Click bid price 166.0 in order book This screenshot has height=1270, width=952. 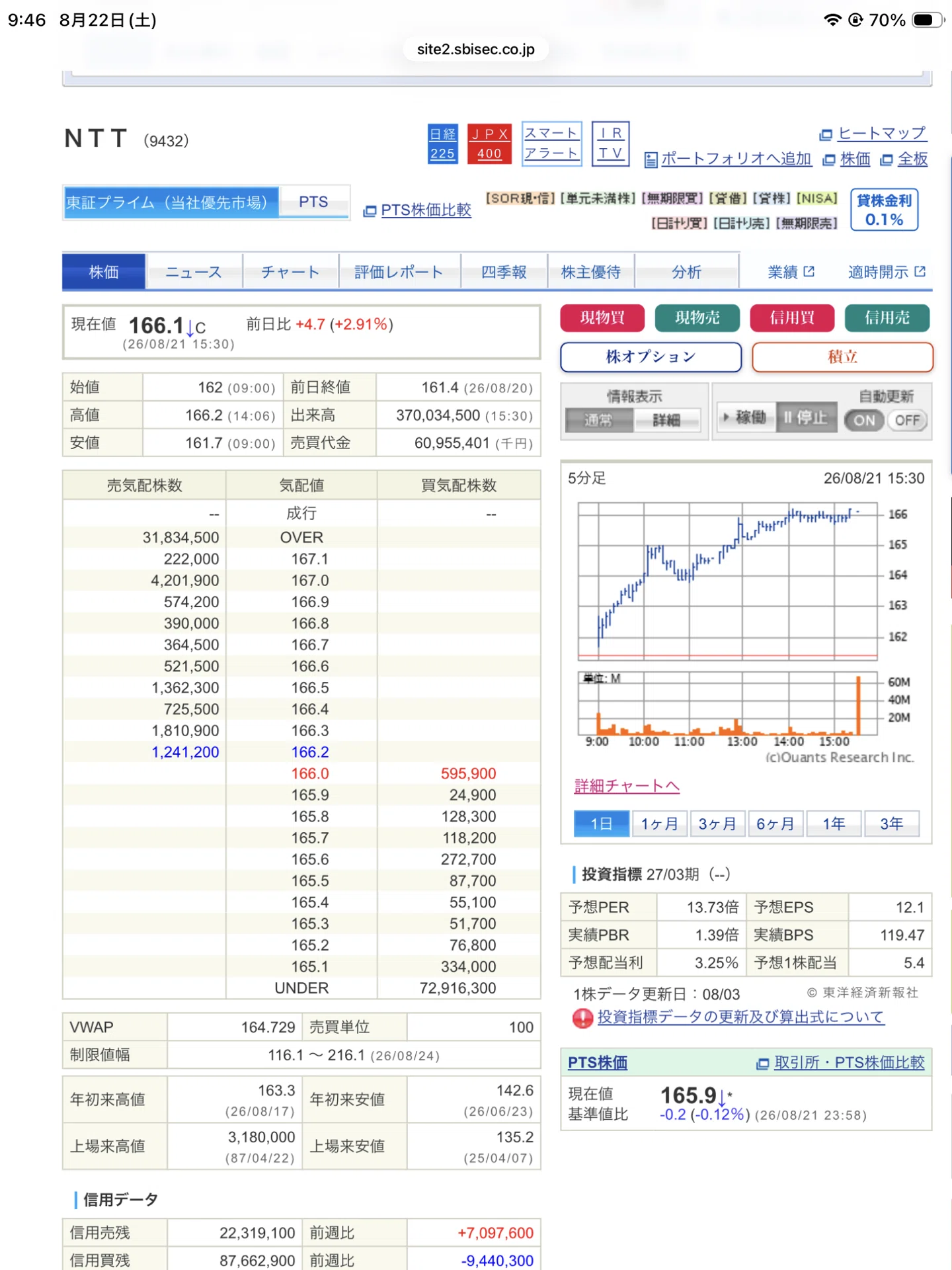[310, 774]
